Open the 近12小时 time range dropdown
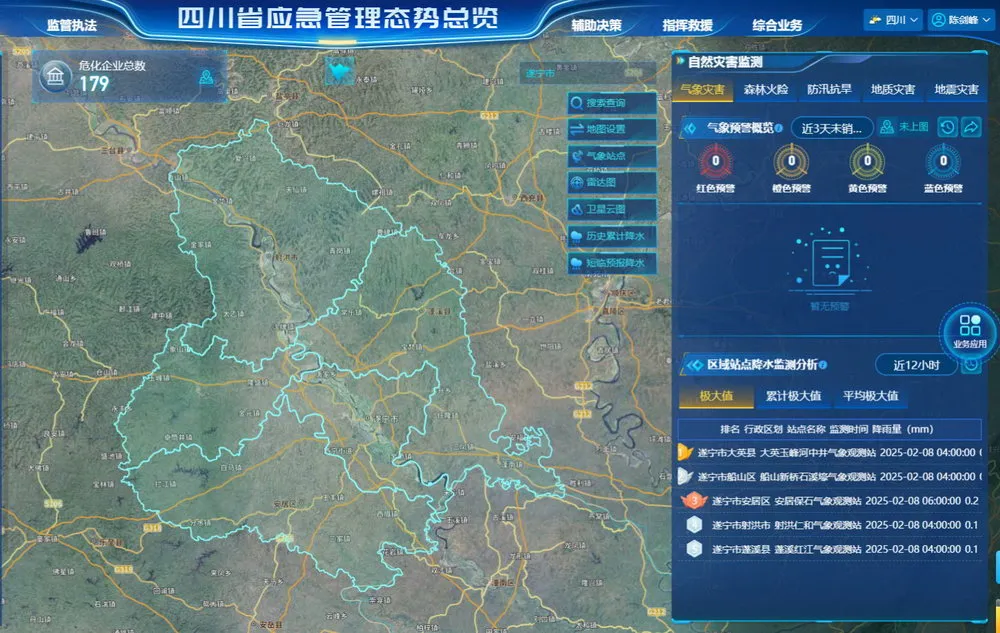1000x633 pixels. tap(916, 365)
